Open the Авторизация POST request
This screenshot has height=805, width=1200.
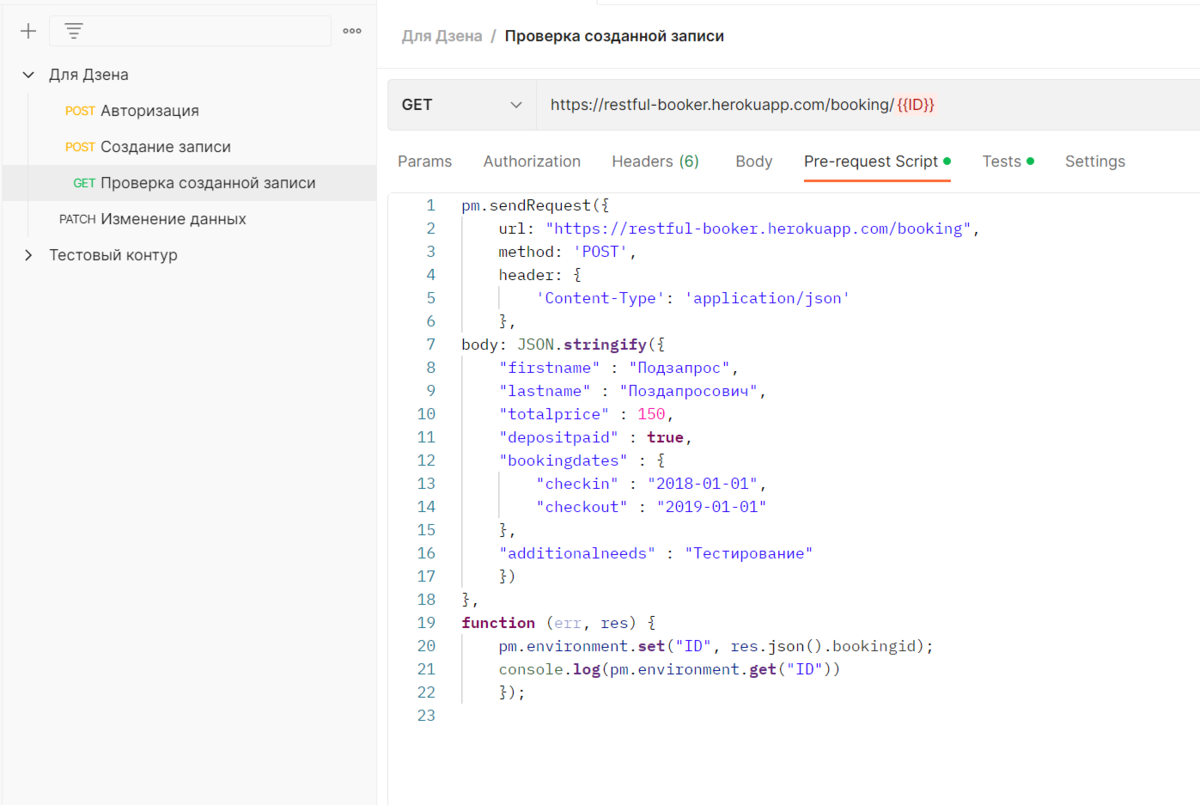coord(149,111)
